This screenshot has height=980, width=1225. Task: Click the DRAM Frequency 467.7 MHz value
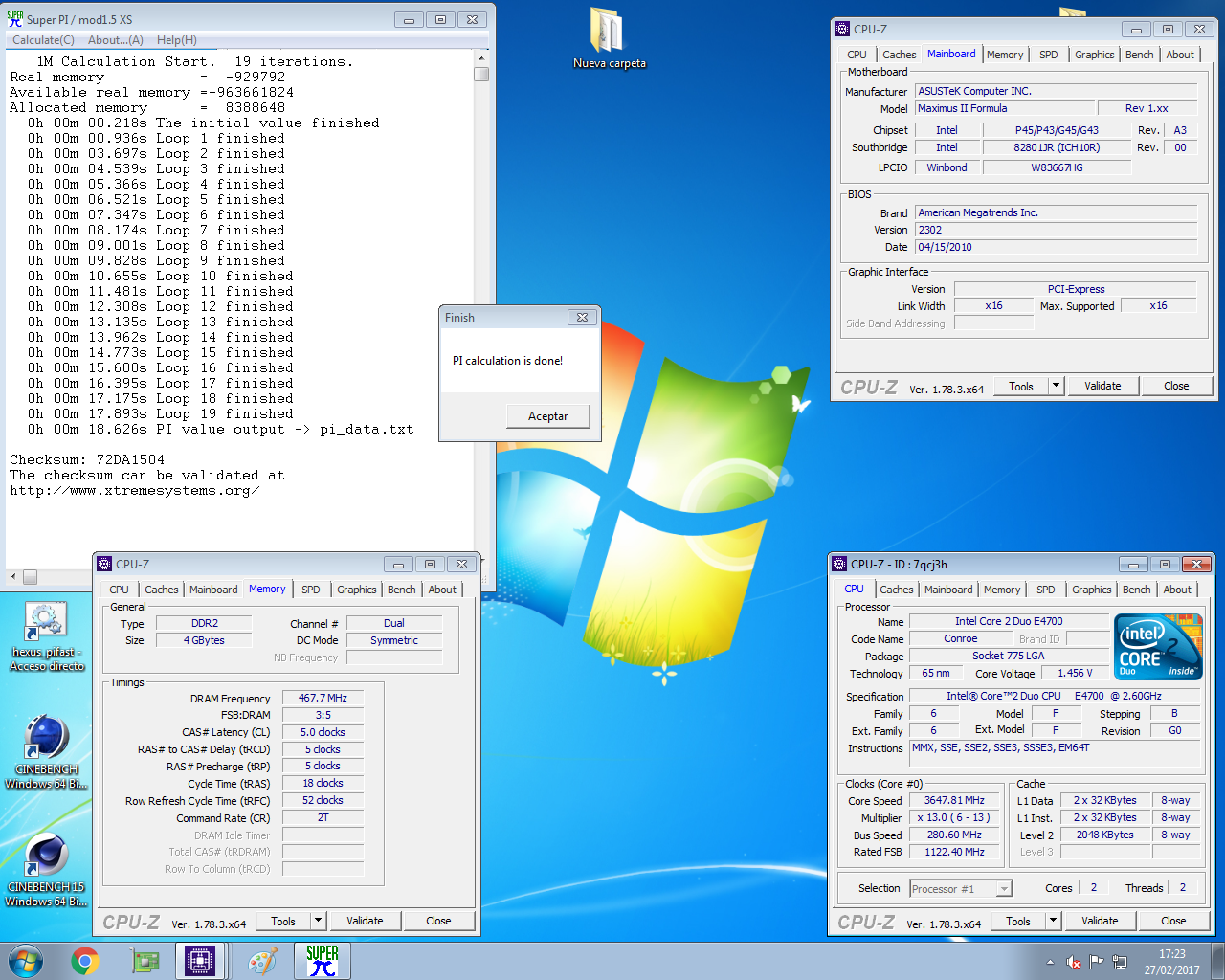point(323,698)
